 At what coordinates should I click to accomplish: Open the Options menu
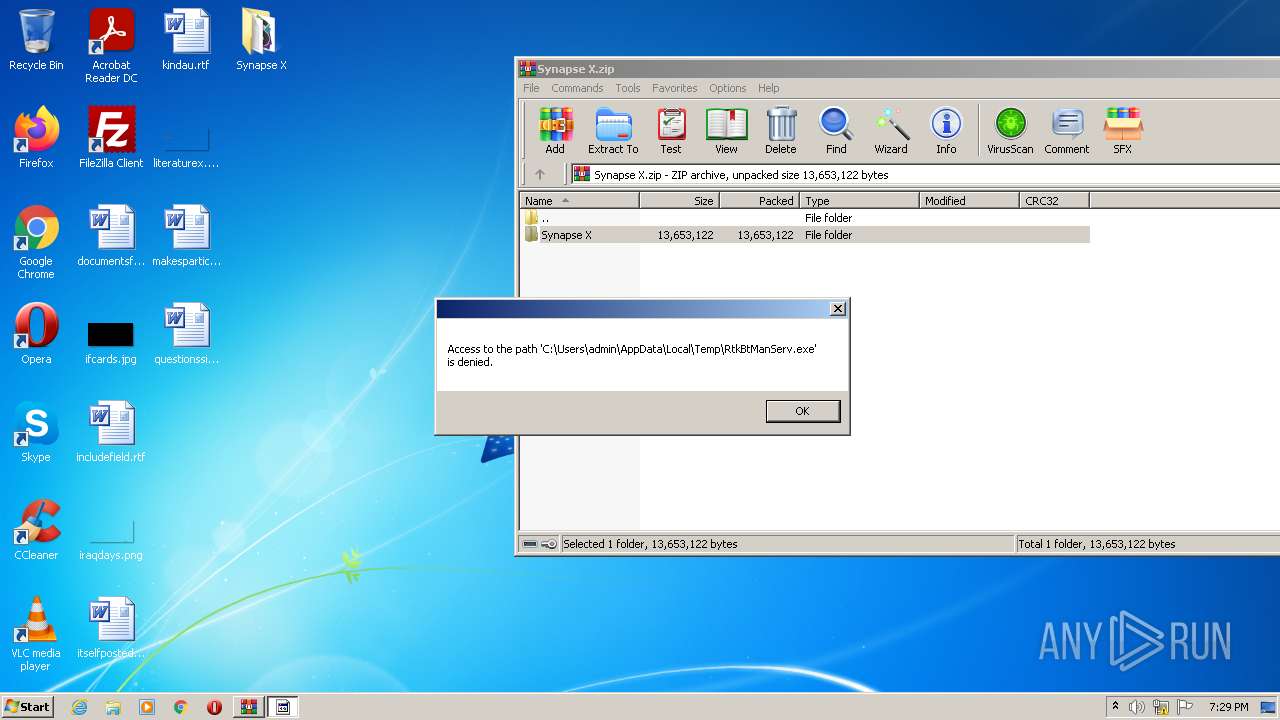[728, 88]
